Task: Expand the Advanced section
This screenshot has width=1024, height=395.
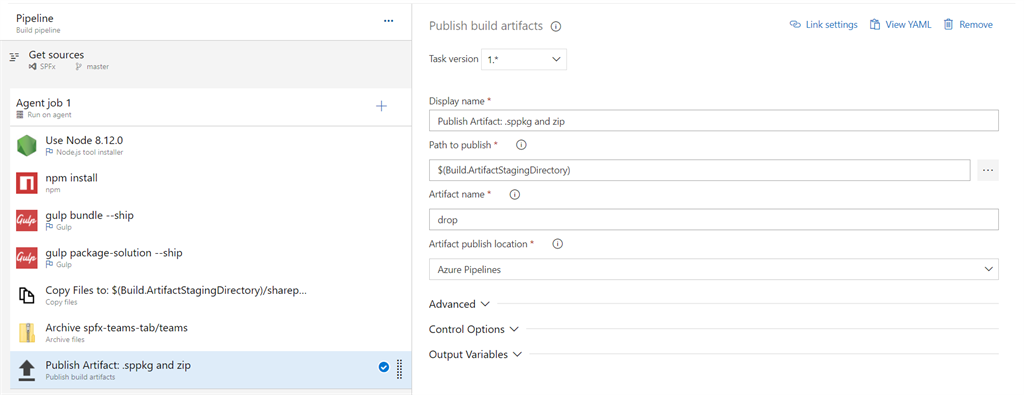Action: tap(459, 304)
